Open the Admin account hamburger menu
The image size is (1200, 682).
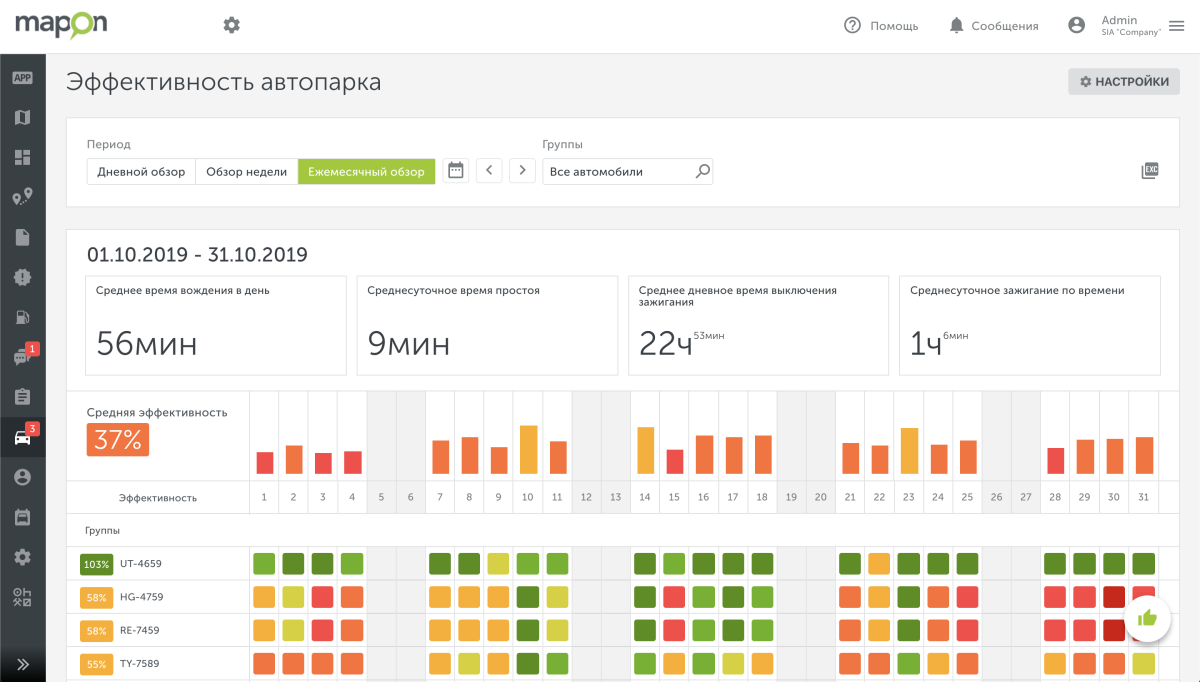[1176, 26]
